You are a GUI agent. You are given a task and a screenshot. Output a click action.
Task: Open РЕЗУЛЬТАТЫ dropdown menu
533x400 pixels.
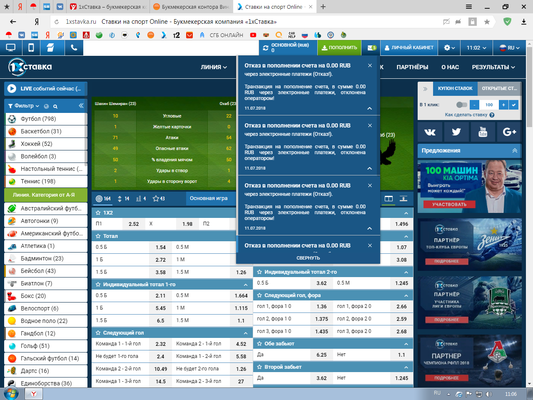(493, 67)
